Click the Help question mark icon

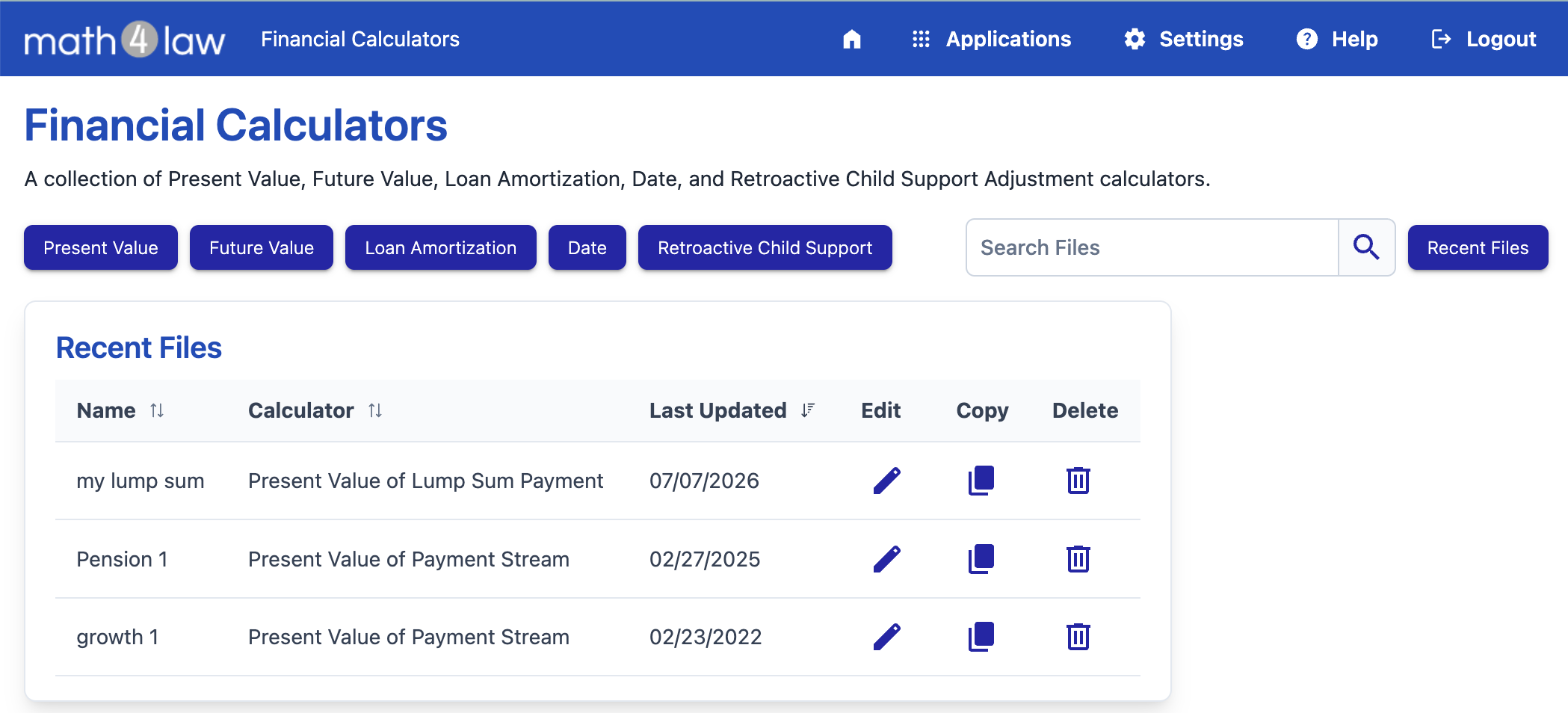(x=1307, y=39)
